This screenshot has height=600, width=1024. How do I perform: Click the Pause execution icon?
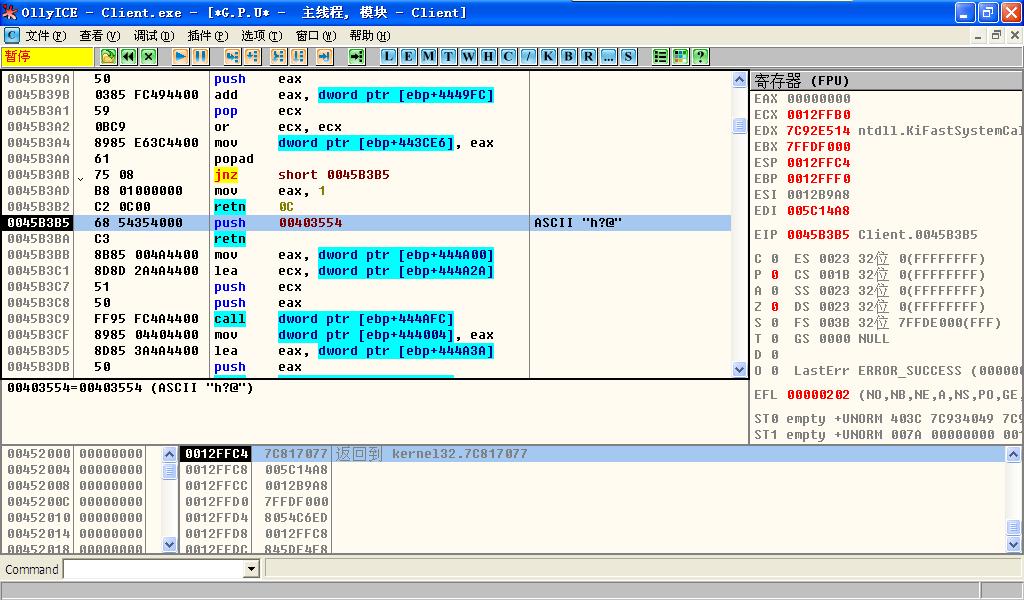[x=200, y=57]
